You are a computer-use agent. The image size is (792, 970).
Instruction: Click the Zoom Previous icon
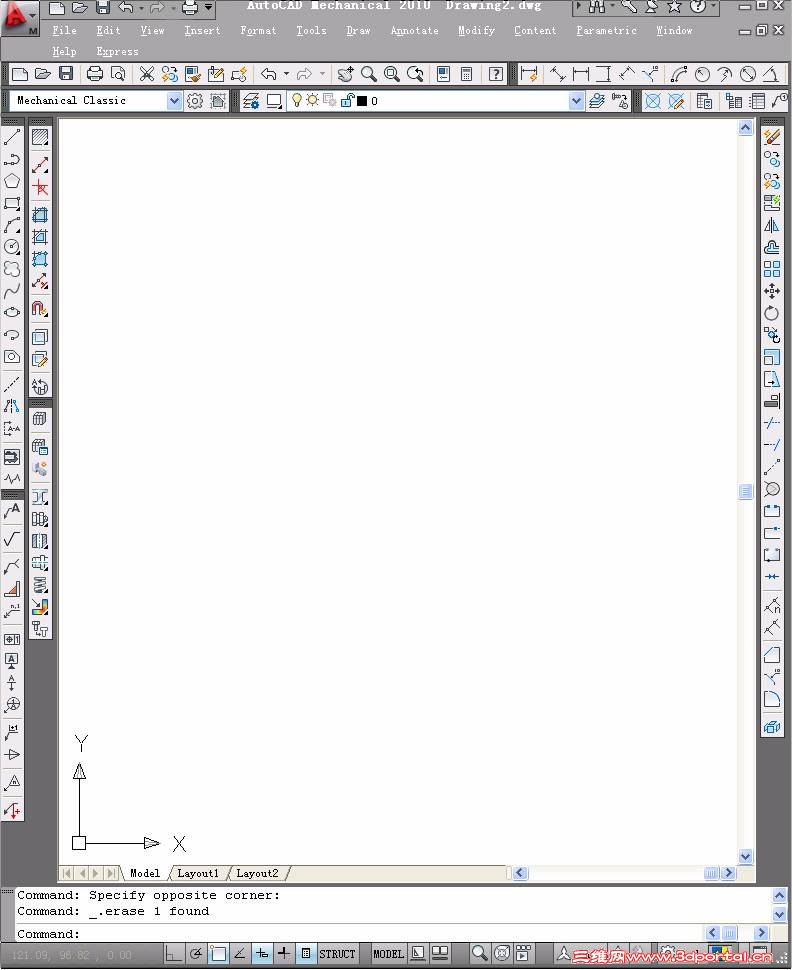(415, 74)
